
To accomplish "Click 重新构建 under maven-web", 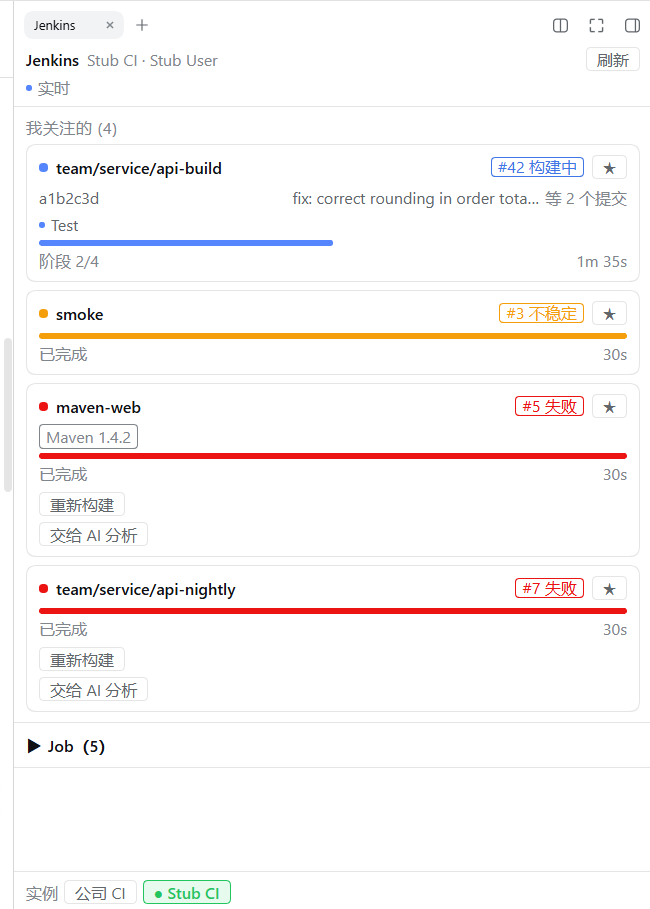I will point(82,505).
